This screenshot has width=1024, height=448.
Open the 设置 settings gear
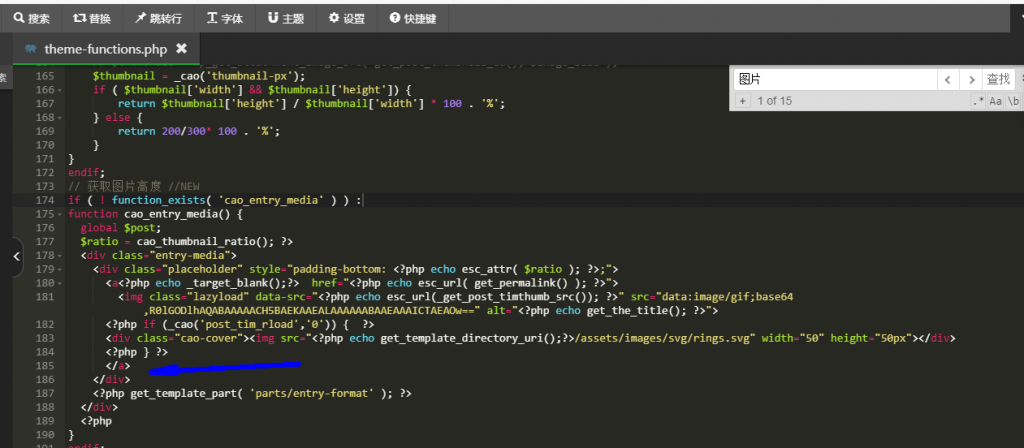(x=347, y=18)
